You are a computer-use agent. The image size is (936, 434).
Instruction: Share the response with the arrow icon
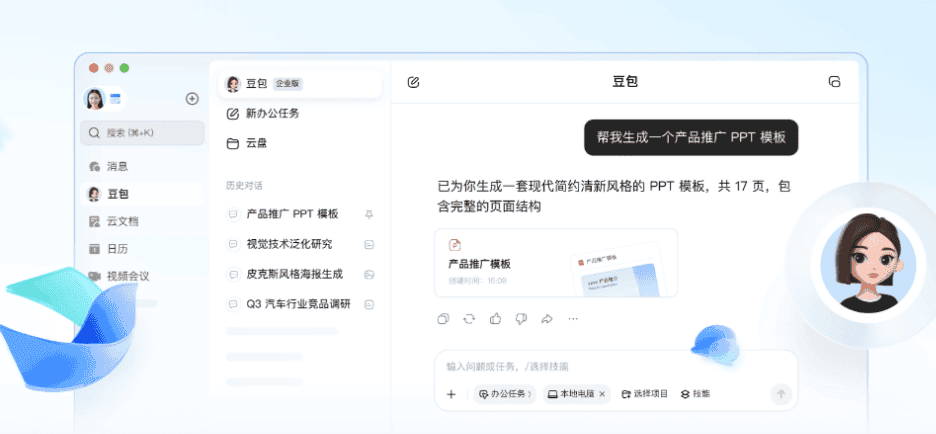point(547,319)
